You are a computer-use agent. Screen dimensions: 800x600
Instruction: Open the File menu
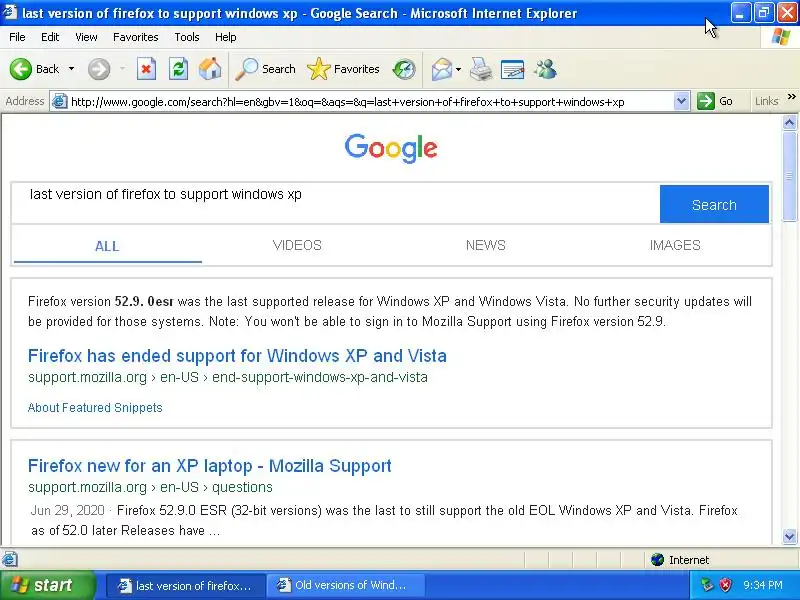tap(17, 37)
